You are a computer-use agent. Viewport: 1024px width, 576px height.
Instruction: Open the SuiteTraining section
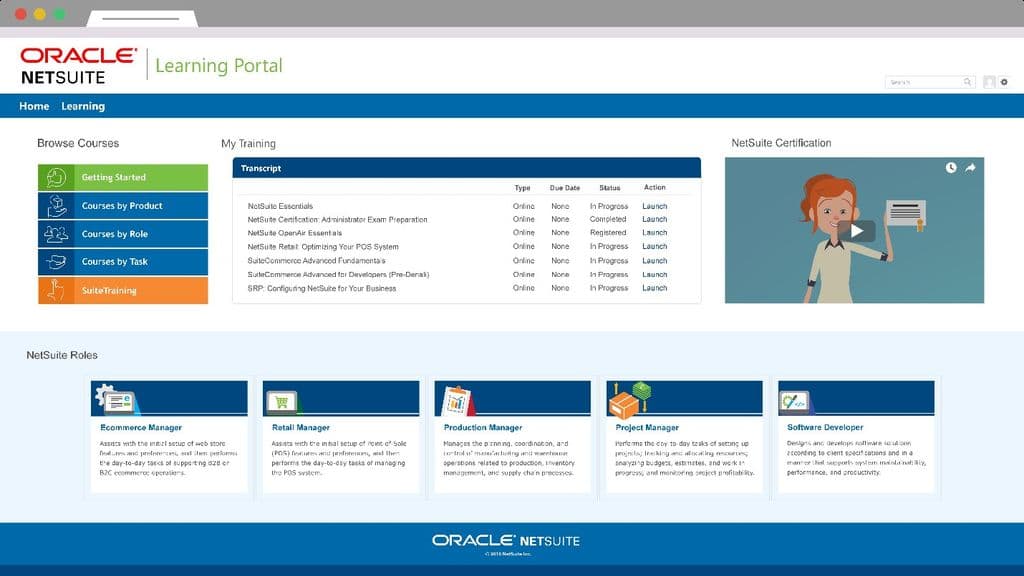tap(123, 291)
